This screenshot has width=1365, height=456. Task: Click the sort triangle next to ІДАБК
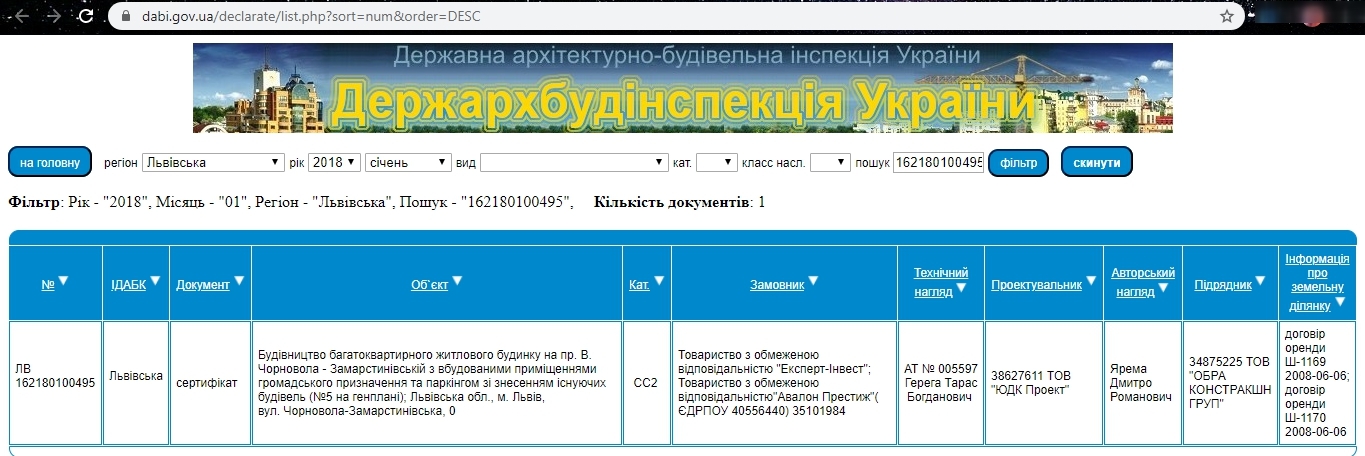156,281
